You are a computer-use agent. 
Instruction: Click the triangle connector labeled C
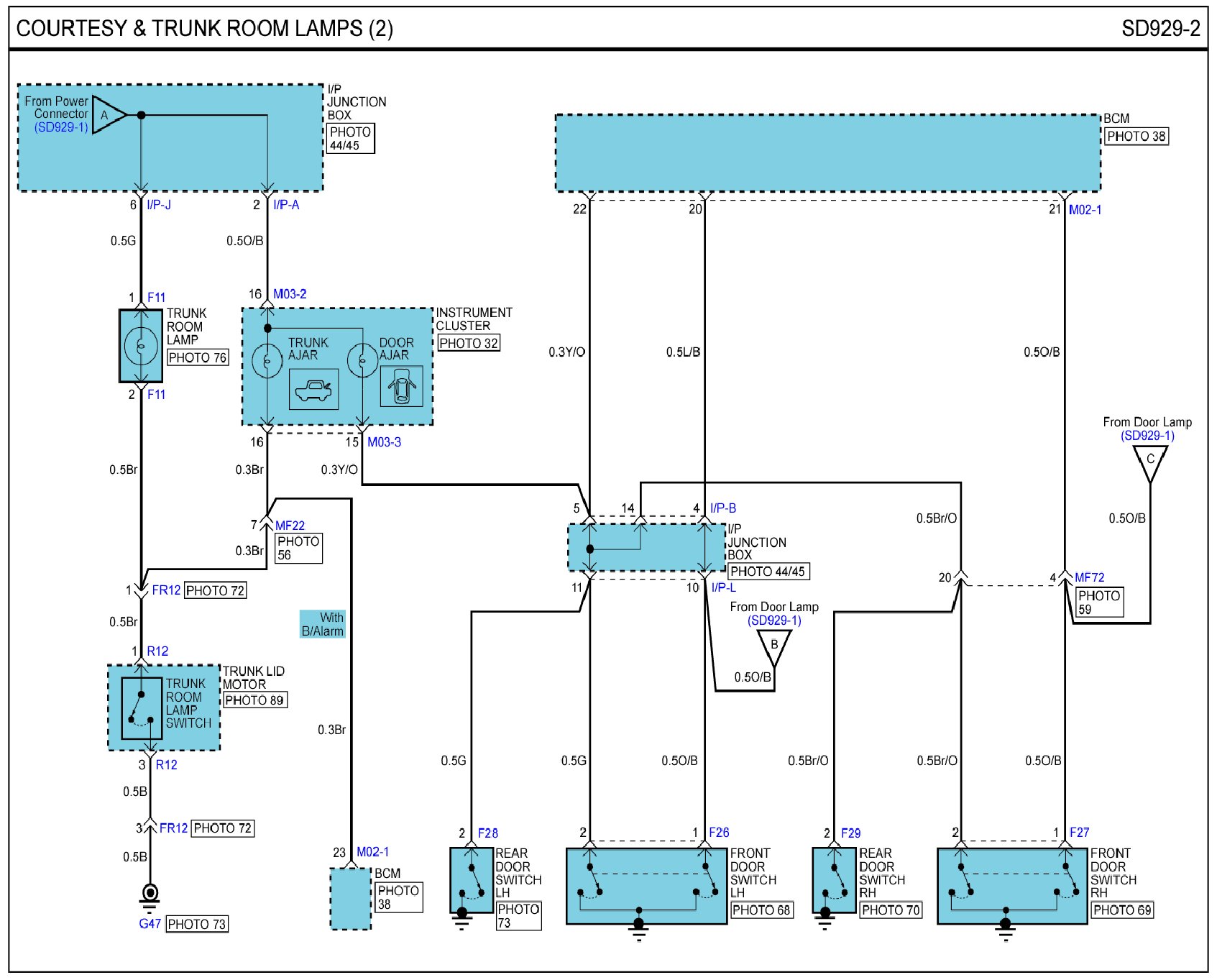click(1150, 461)
